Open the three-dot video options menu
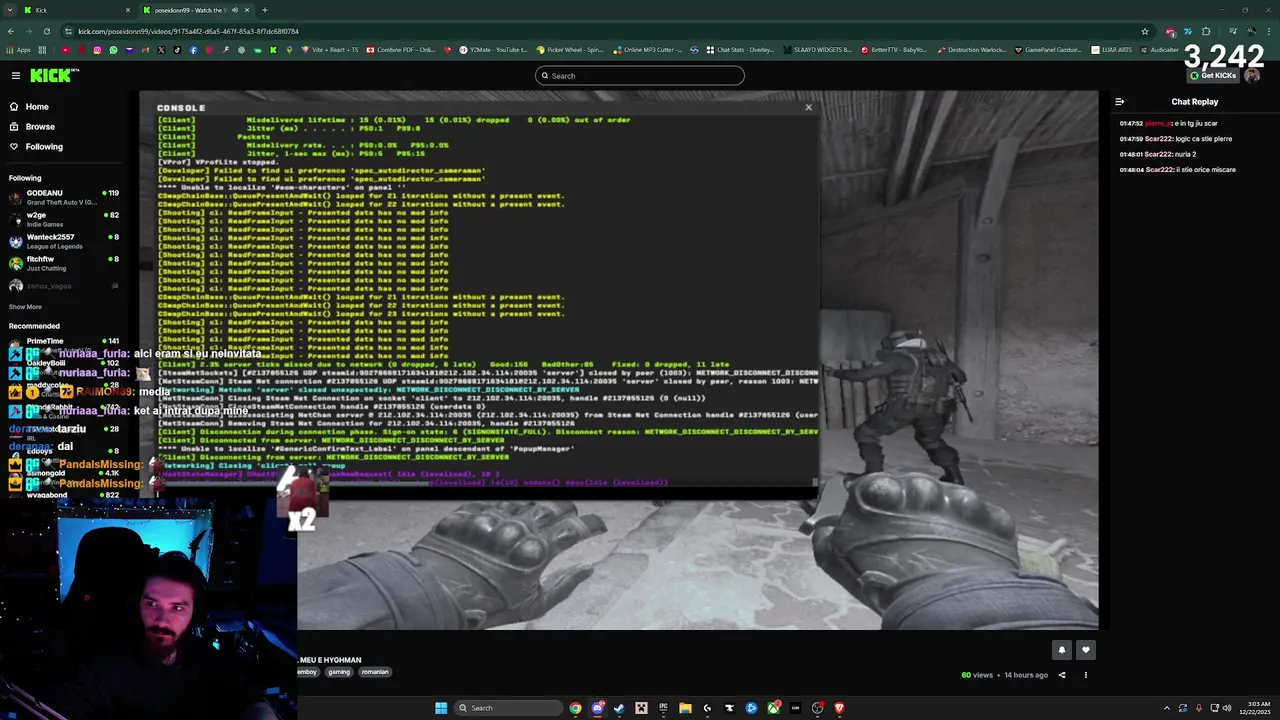The width and height of the screenshot is (1280, 720). tap(1086, 675)
